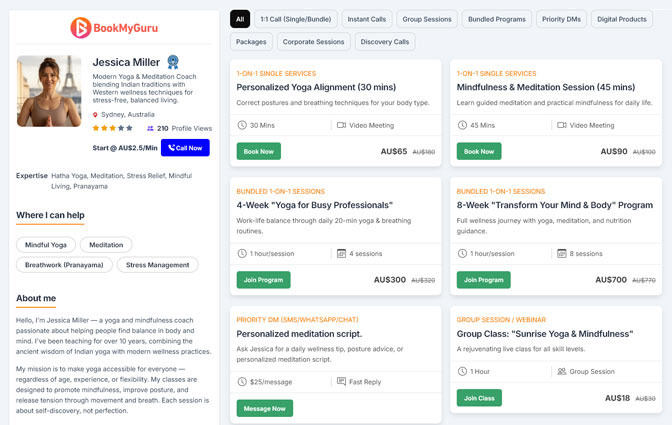Filter by Discovery Calls
This screenshot has height=425, width=672.
(385, 42)
